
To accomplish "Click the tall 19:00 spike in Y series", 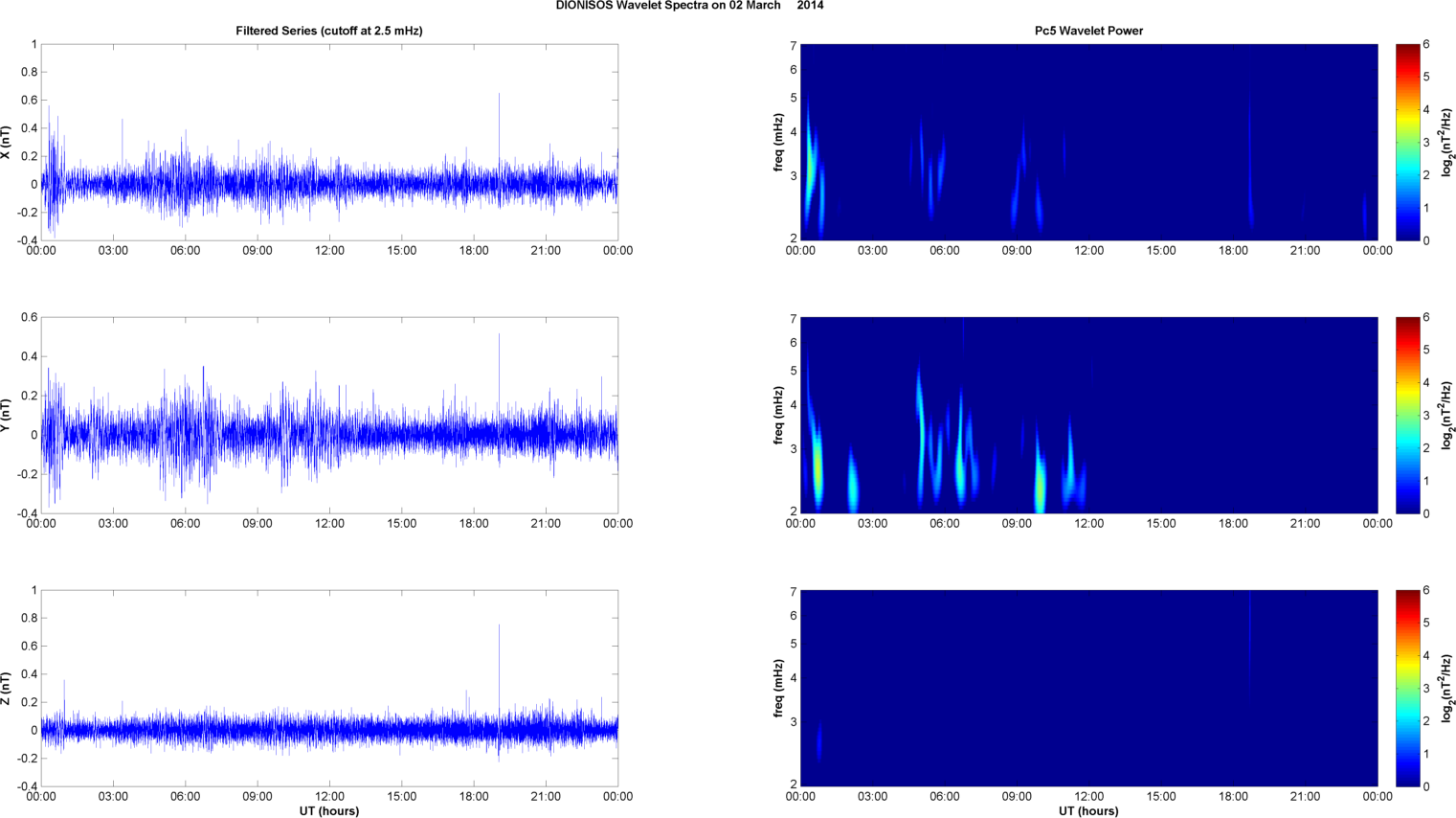I will tap(499, 383).
